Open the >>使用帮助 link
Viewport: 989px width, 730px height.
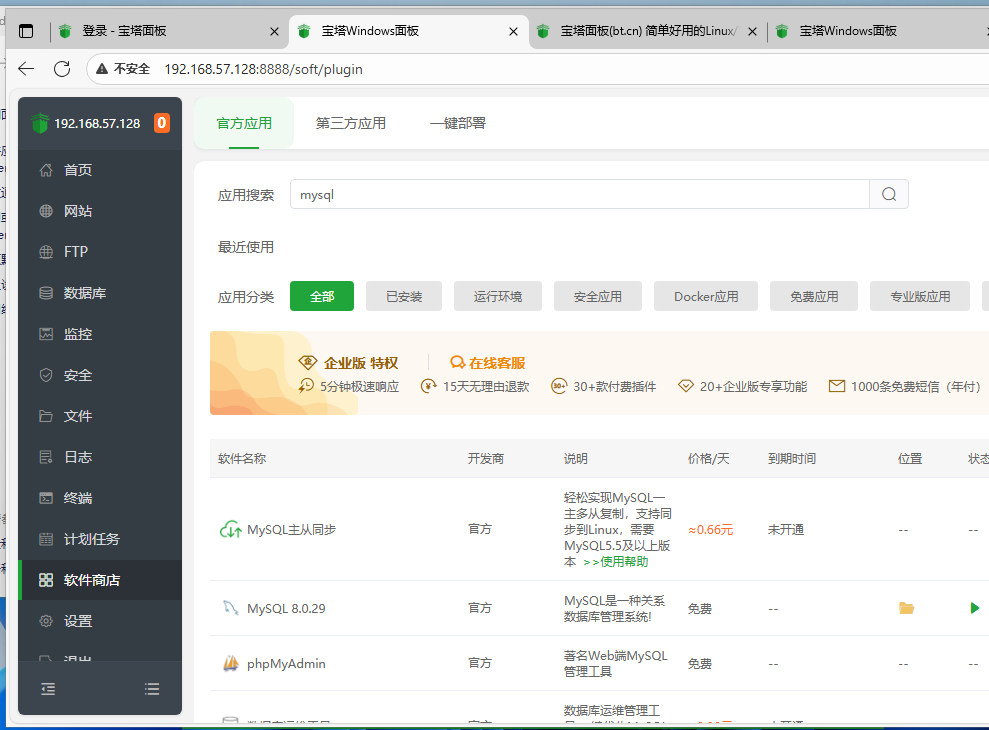616,562
